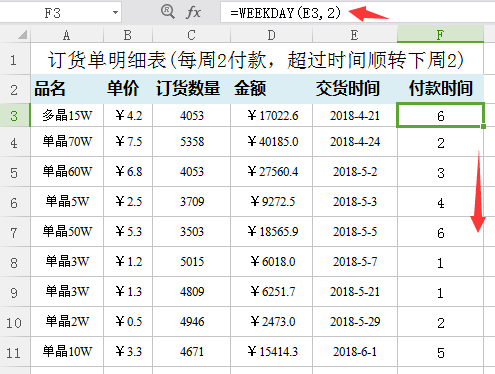
Task: Click the select-all corner triangle
Action: click(x=22, y=35)
